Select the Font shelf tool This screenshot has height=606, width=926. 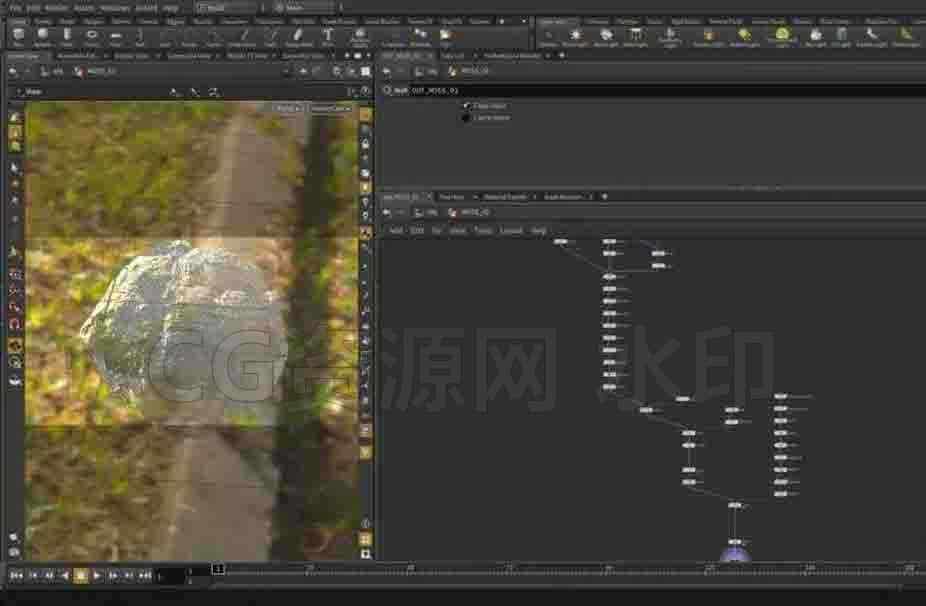tap(328, 37)
